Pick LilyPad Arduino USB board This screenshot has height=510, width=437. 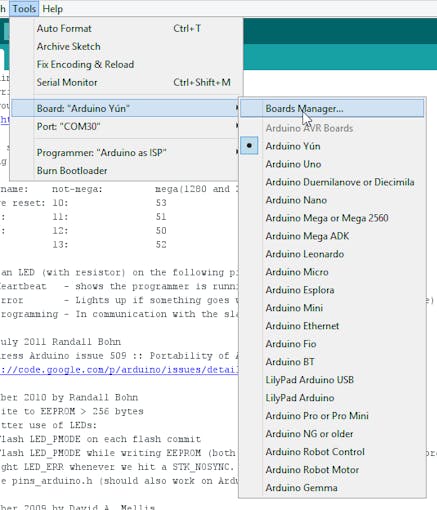(x=332, y=380)
